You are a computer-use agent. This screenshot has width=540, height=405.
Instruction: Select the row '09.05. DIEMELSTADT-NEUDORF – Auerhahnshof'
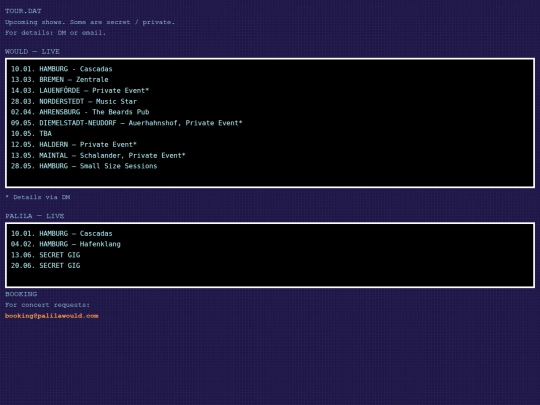coord(126,123)
